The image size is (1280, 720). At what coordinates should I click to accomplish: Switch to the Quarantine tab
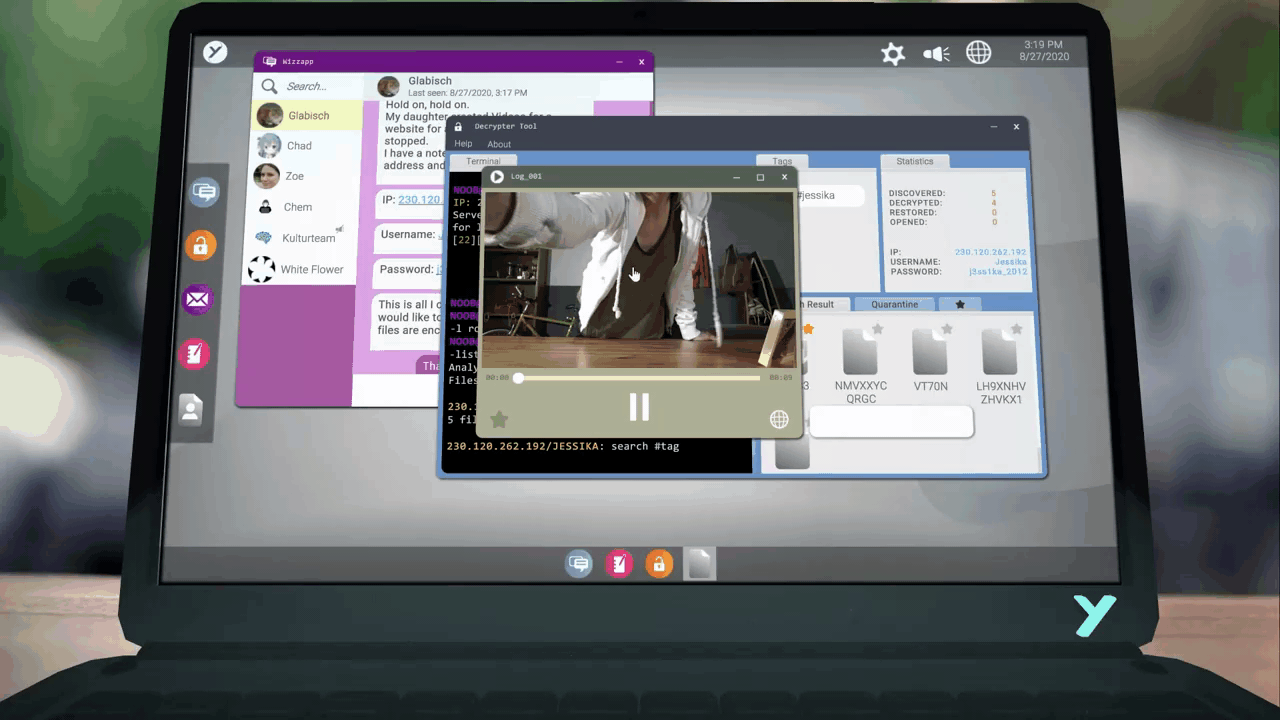(894, 304)
